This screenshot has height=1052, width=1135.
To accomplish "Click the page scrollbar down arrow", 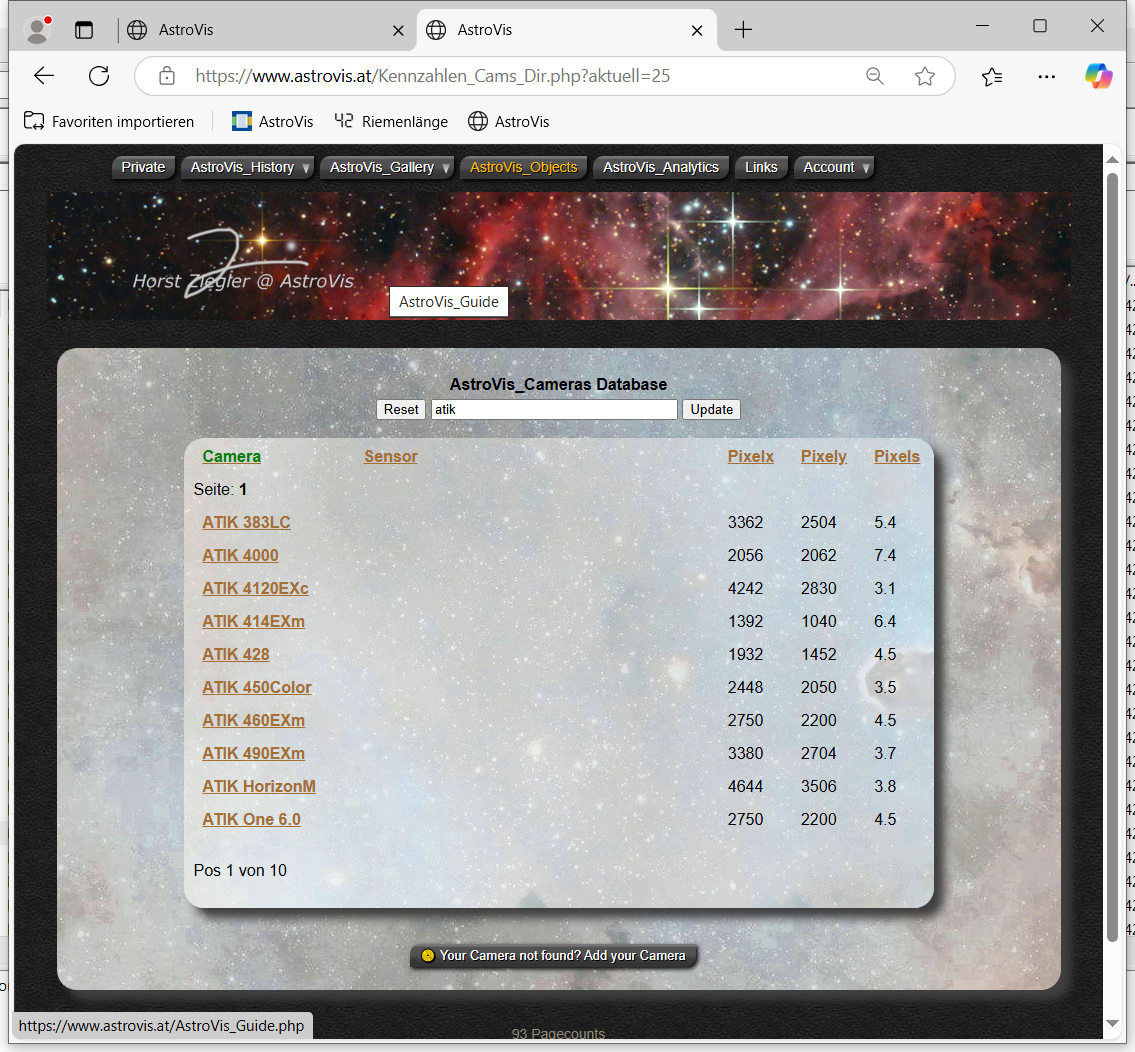I will coord(1113,1023).
